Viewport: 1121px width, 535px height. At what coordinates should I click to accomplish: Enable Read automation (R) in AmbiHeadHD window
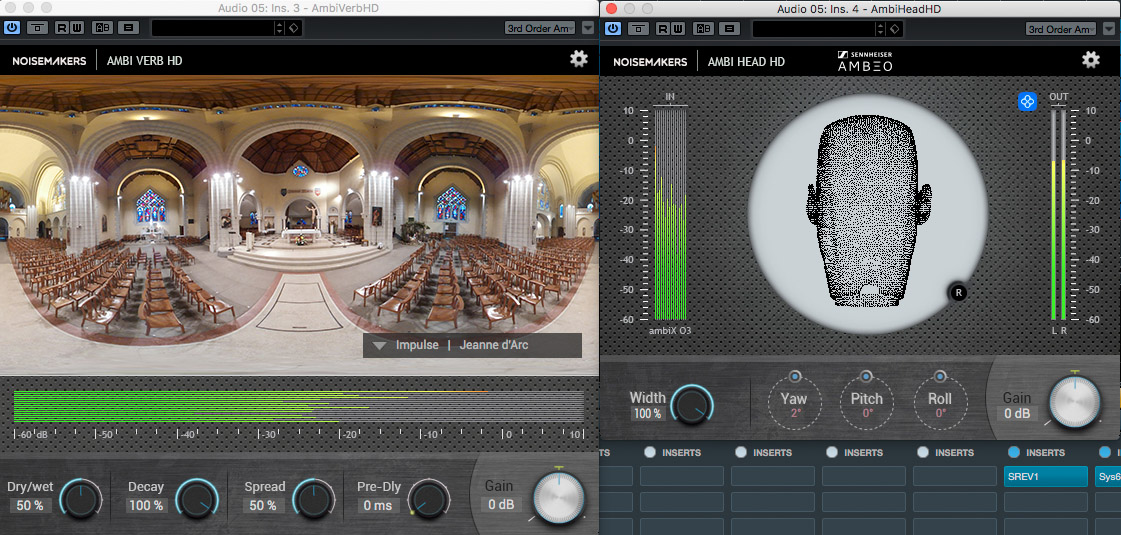point(662,28)
